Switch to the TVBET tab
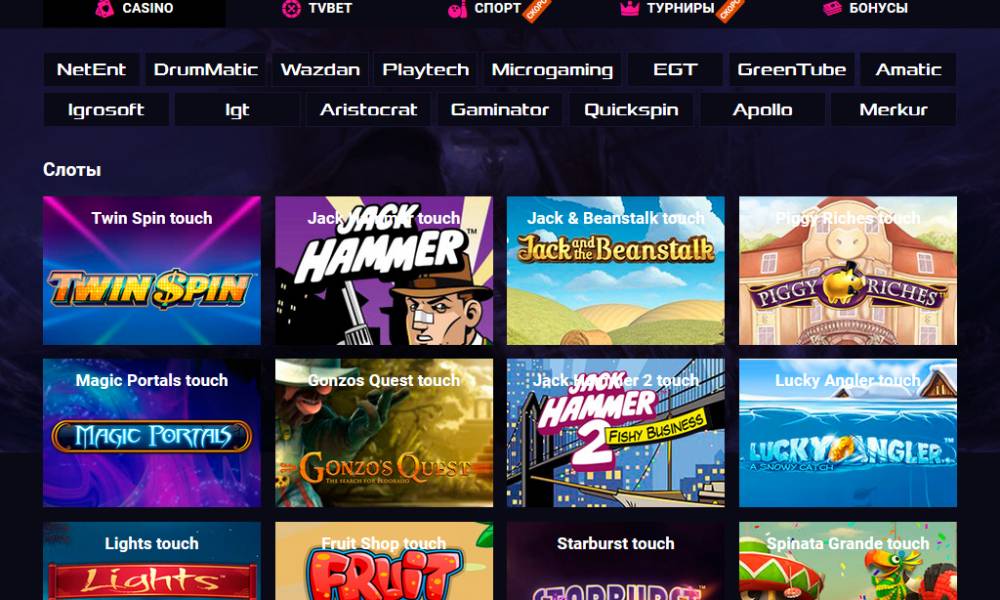 317,8
